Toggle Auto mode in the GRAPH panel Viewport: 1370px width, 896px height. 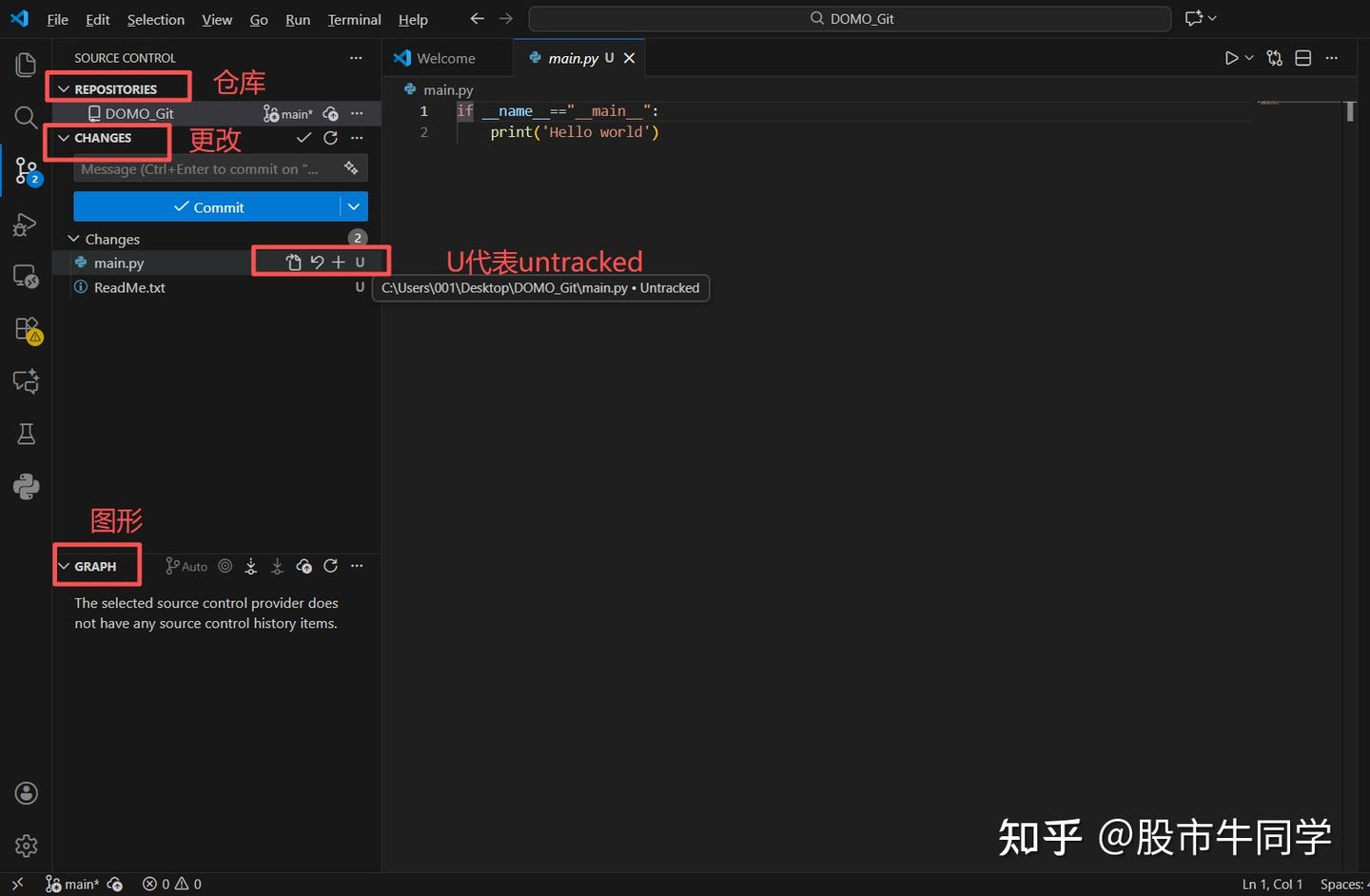pyautogui.click(x=186, y=566)
